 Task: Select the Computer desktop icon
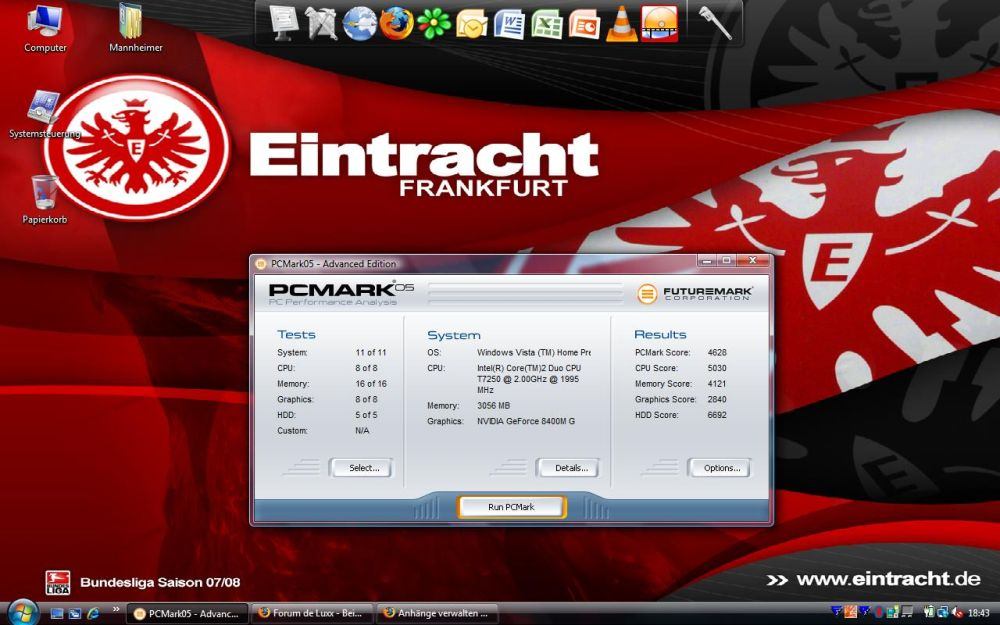point(45,29)
